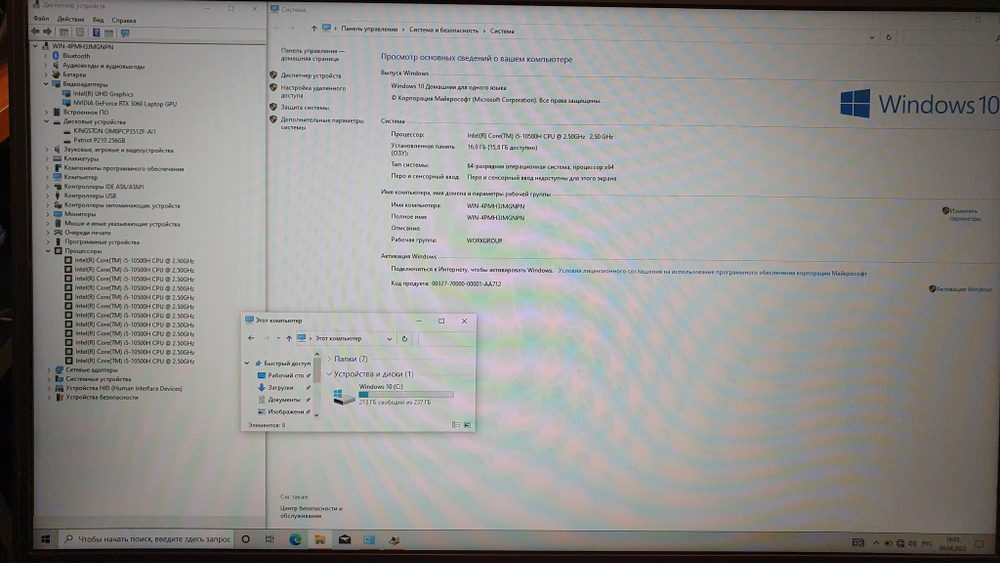1000x563 pixels.
Task: Open address dropdown in Этот компьютер window
Action: pos(389,339)
